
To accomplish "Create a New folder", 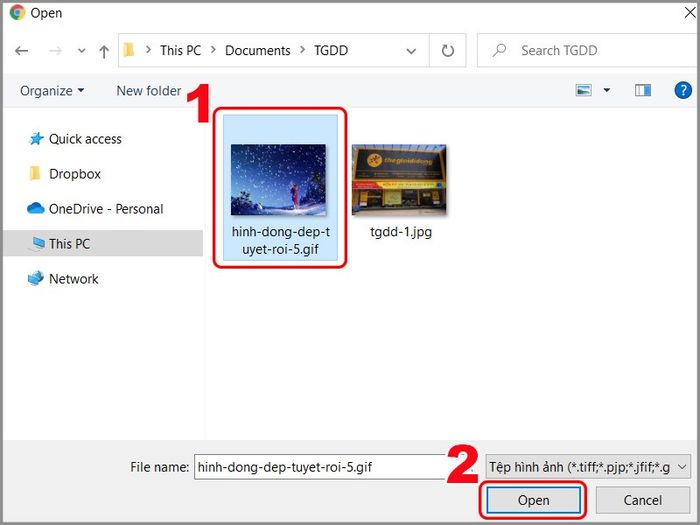I will tap(149, 91).
